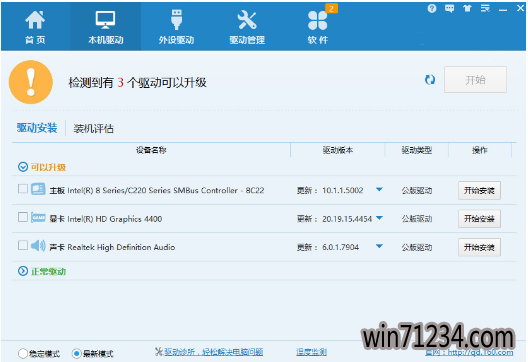This screenshot has height=362, width=528.
Task: Open the 温度监测 link
Action: 311,352
